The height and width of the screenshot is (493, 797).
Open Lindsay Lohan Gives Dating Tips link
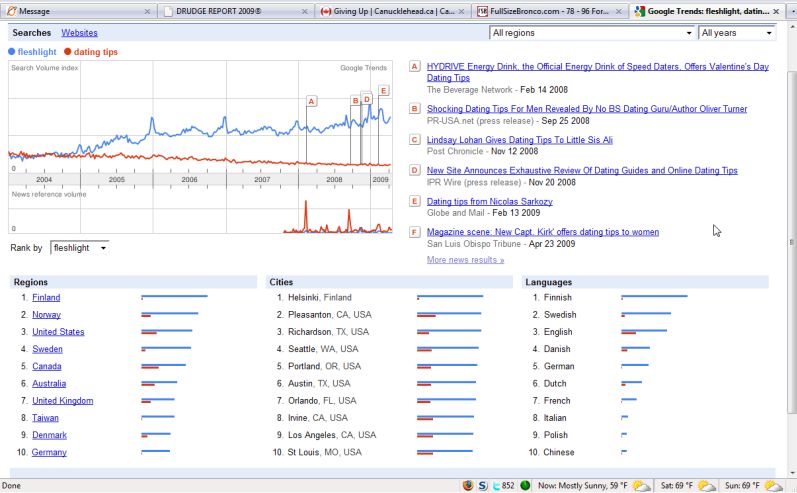point(519,140)
